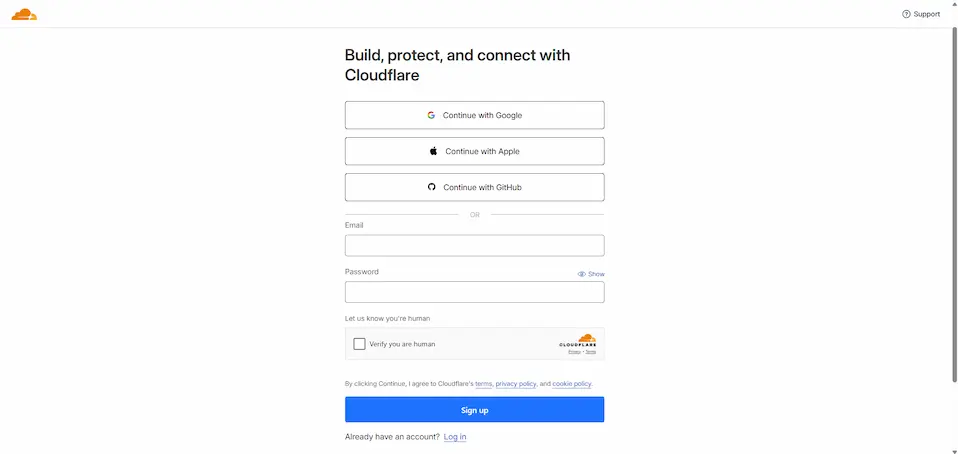Viewport: 958px width, 454px height.
Task: Open the privacy policy link
Action: [516, 384]
